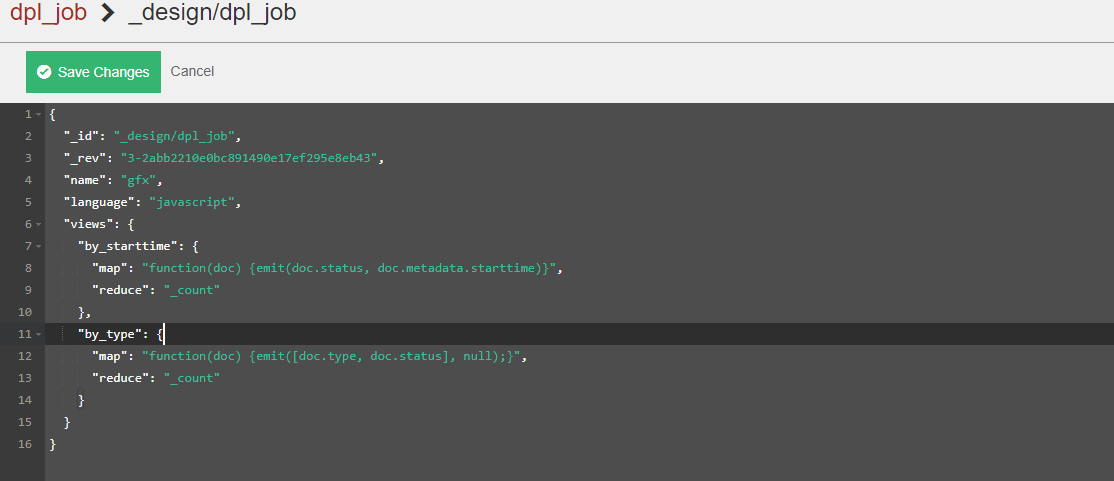Click the "map" key on line 8
The image size is (1114, 481).
[110, 269]
